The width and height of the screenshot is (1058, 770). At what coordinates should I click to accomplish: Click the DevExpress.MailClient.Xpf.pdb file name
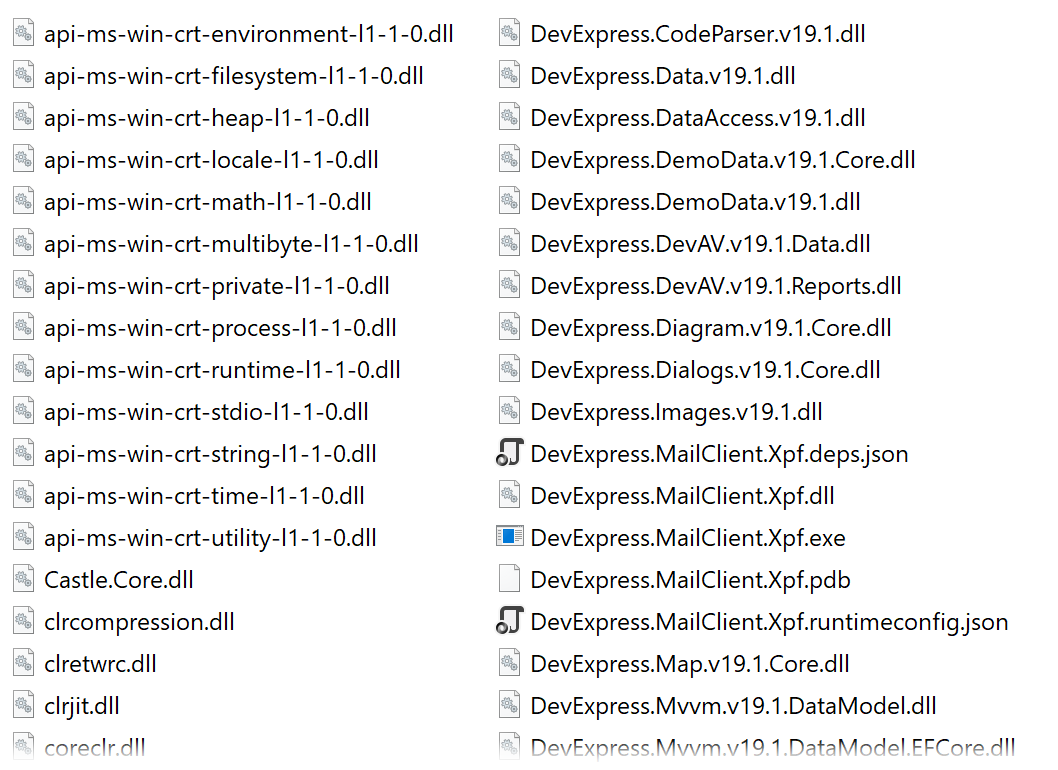point(690,580)
